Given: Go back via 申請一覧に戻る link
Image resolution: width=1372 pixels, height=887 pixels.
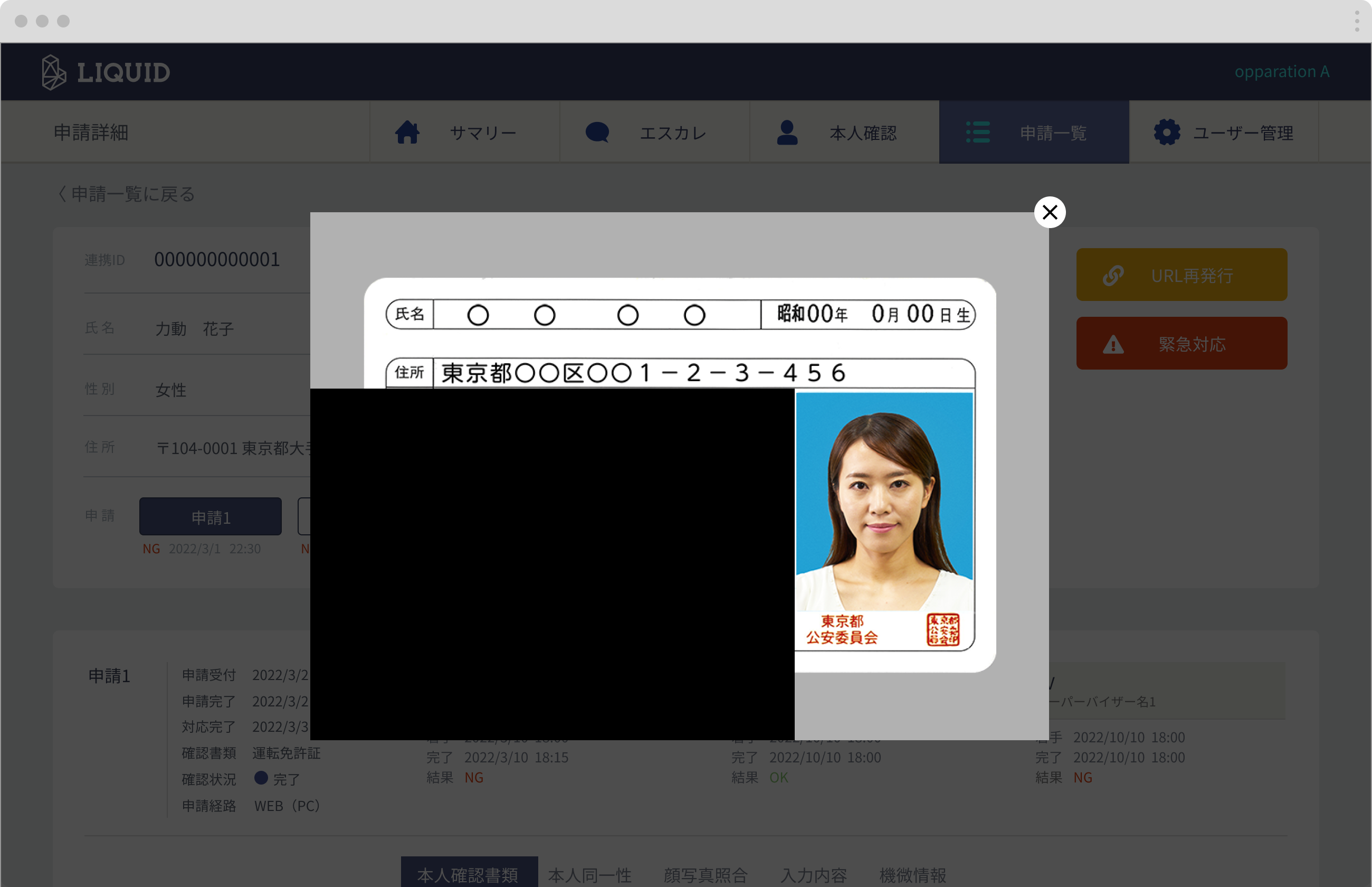Looking at the screenshot, I should 126,194.
